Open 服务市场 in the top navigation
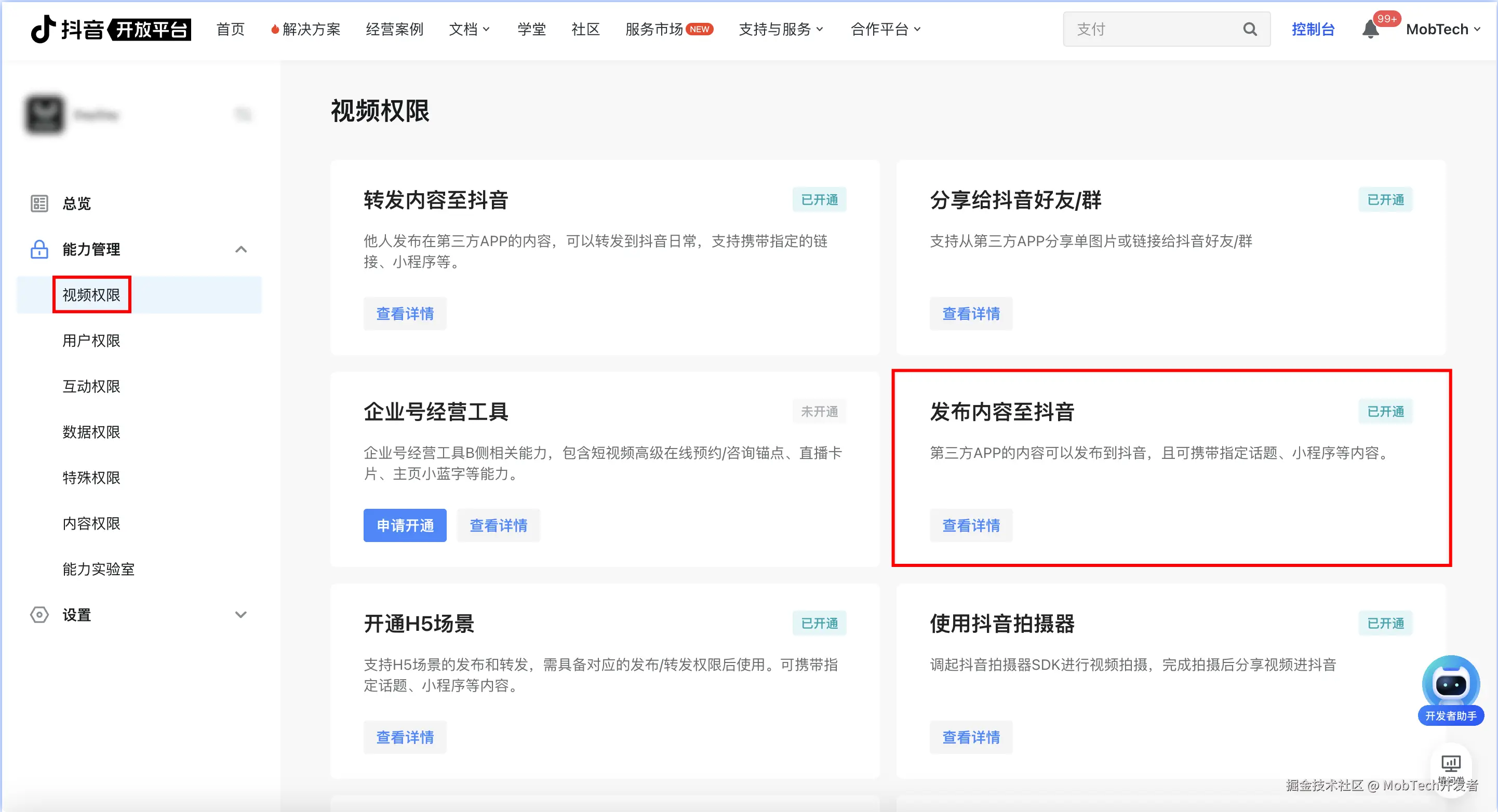1498x812 pixels. tap(653, 29)
